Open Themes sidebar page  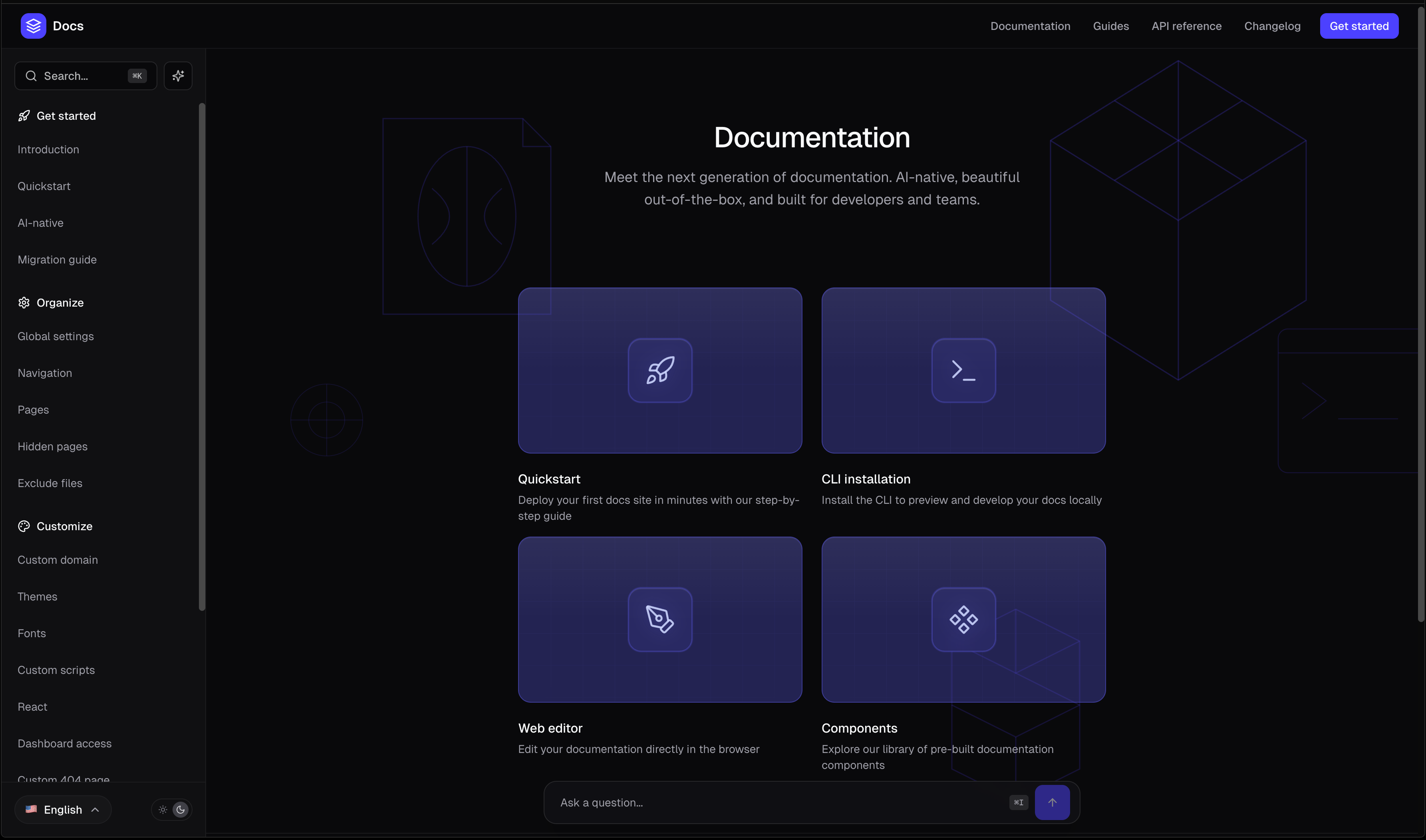point(38,596)
